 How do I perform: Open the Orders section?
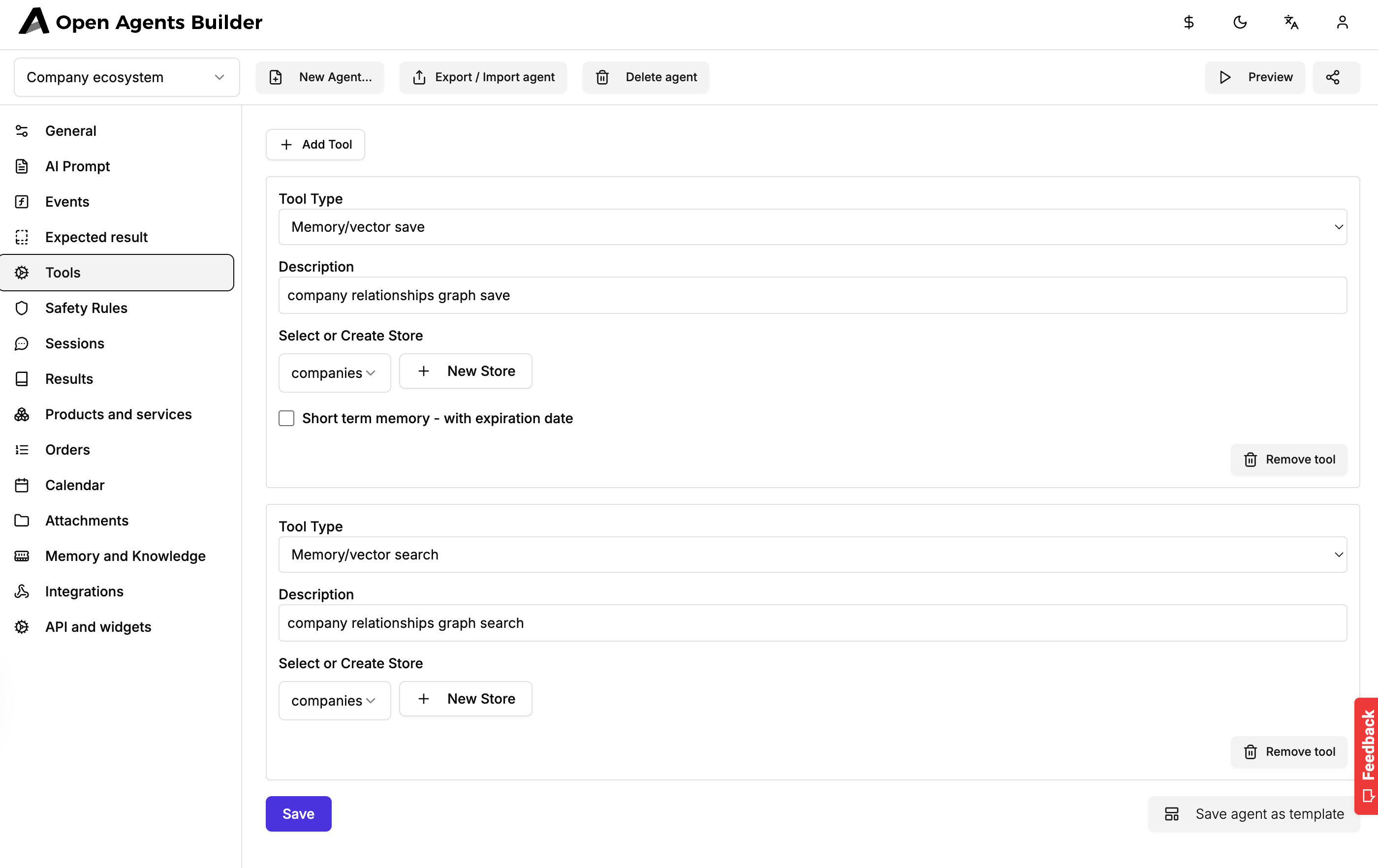pyautogui.click(x=117, y=450)
